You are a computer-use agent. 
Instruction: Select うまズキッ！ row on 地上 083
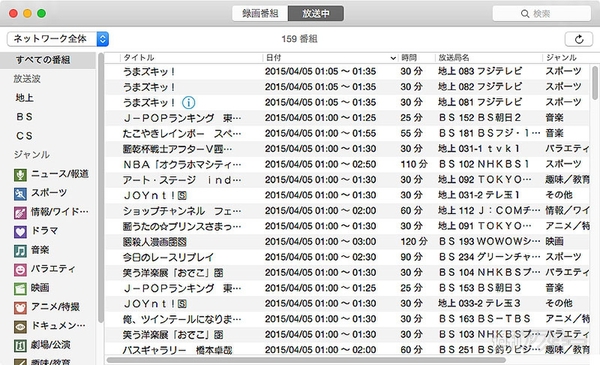coord(347,72)
